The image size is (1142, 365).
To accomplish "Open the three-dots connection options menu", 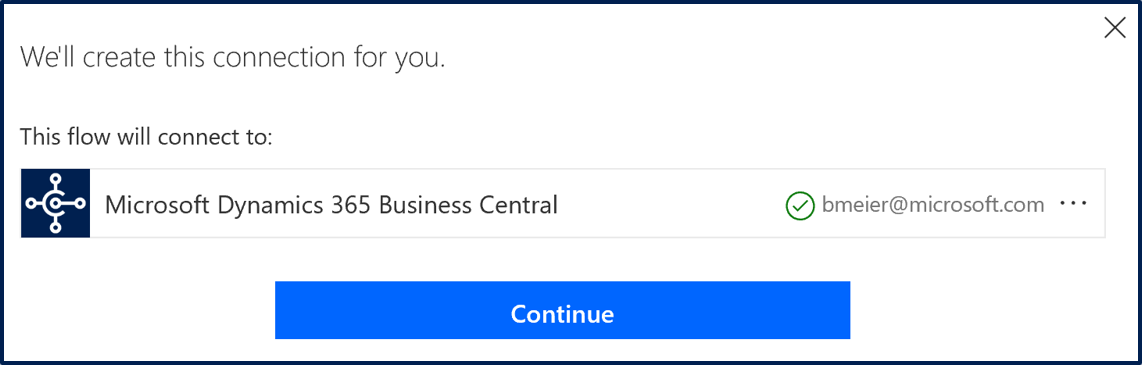I will pos(1073,205).
